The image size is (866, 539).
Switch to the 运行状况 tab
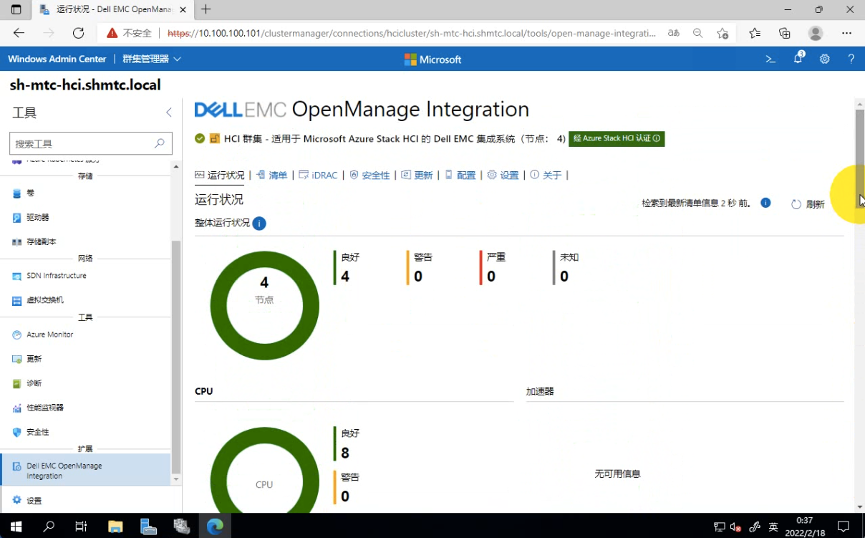219,175
